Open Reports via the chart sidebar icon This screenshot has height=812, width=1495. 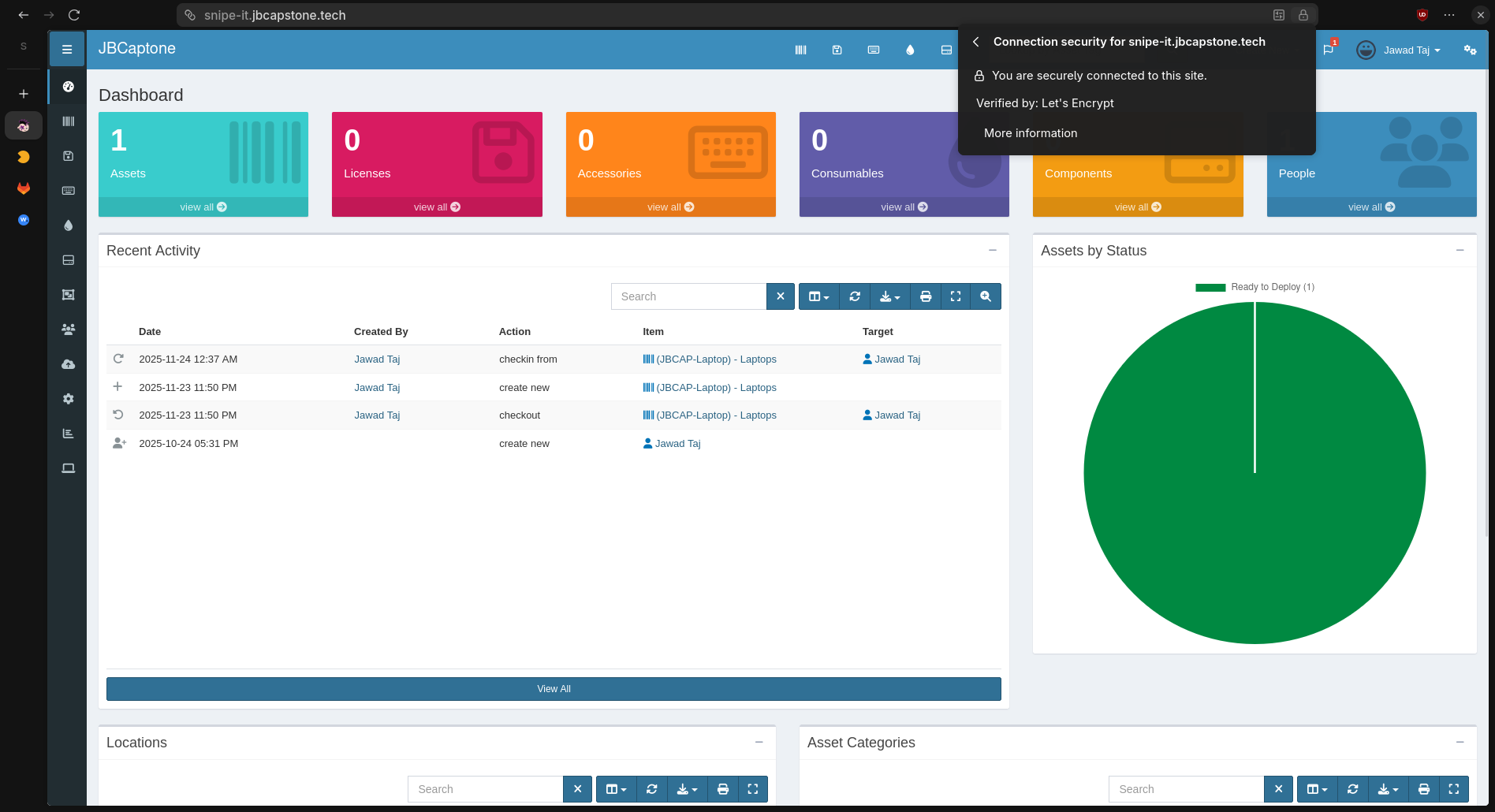coord(68,434)
